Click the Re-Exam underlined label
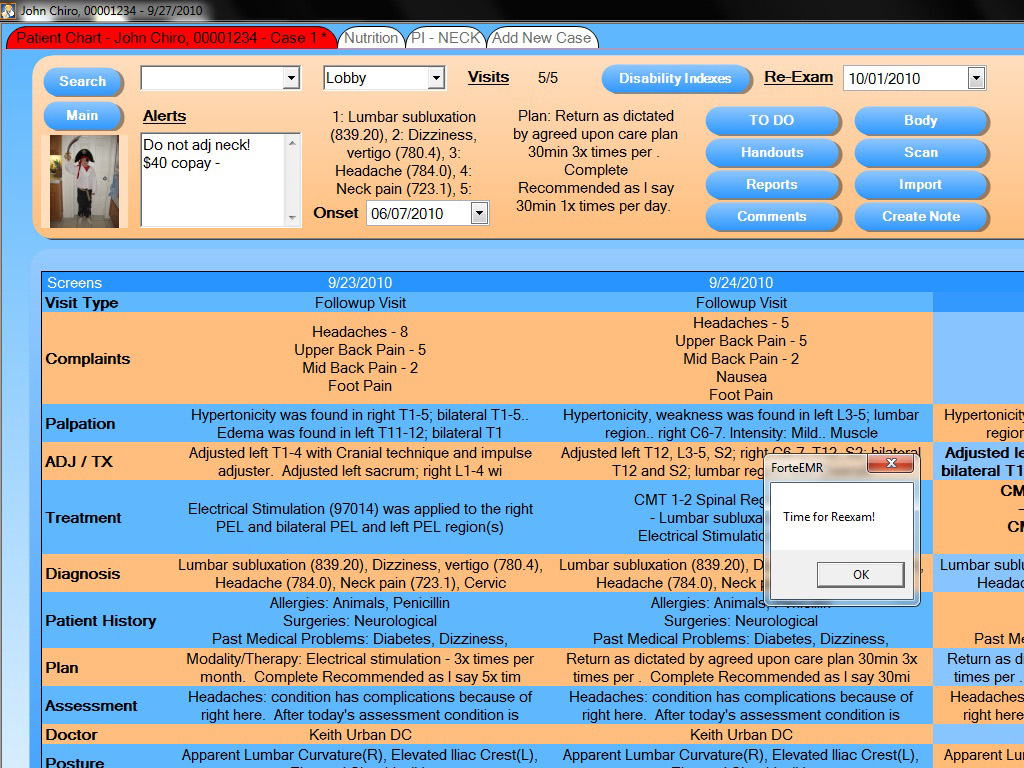This screenshot has width=1024, height=768. [x=798, y=77]
